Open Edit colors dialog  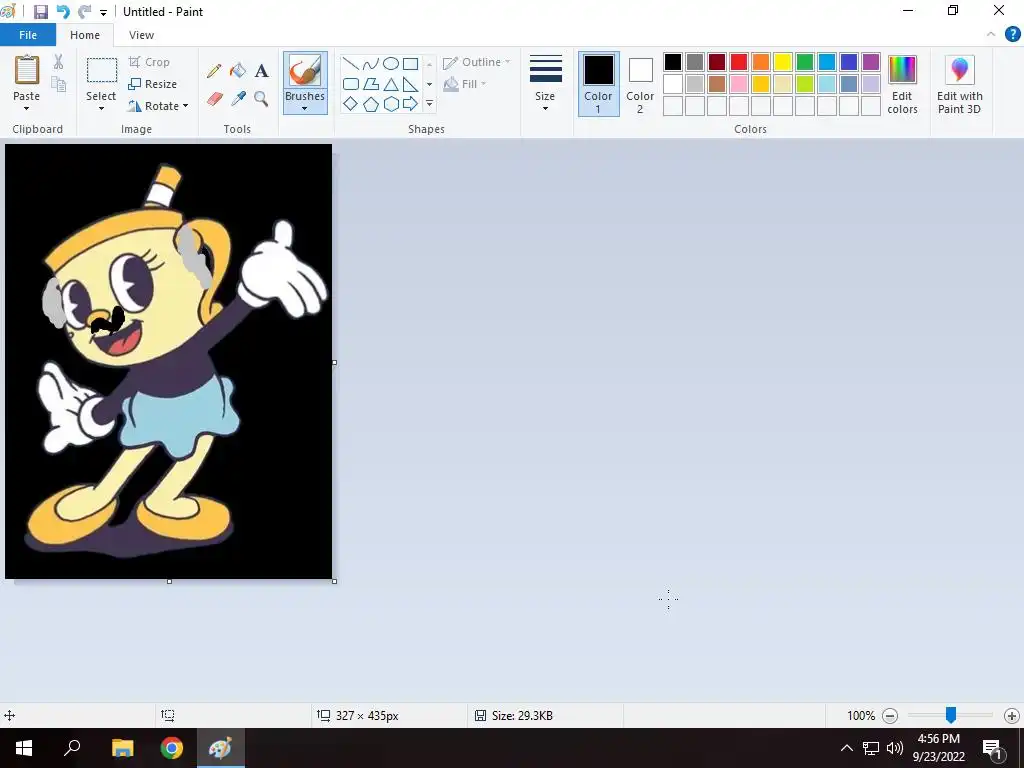(903, 85)
